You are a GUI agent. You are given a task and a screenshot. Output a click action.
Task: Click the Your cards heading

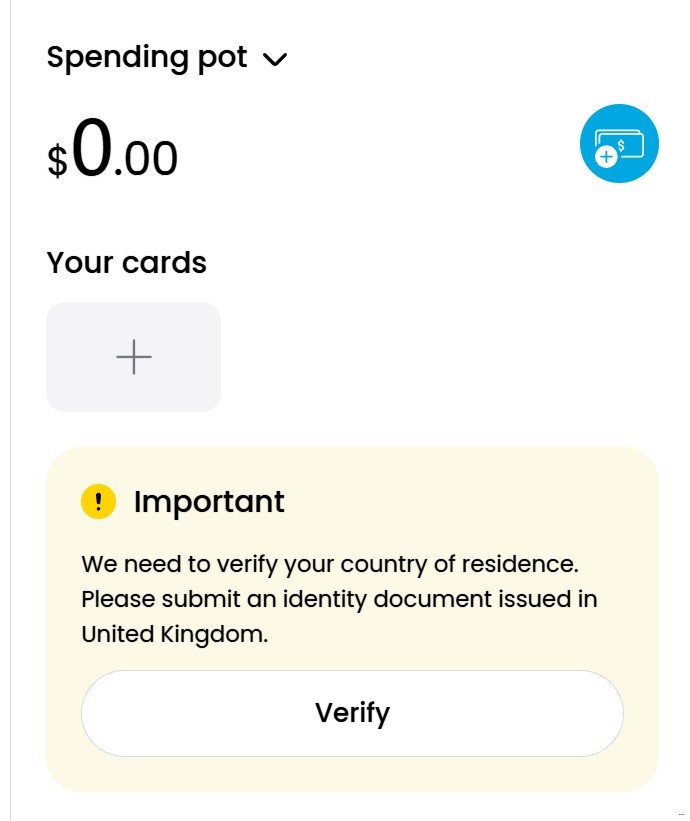[x=126, y=263]
